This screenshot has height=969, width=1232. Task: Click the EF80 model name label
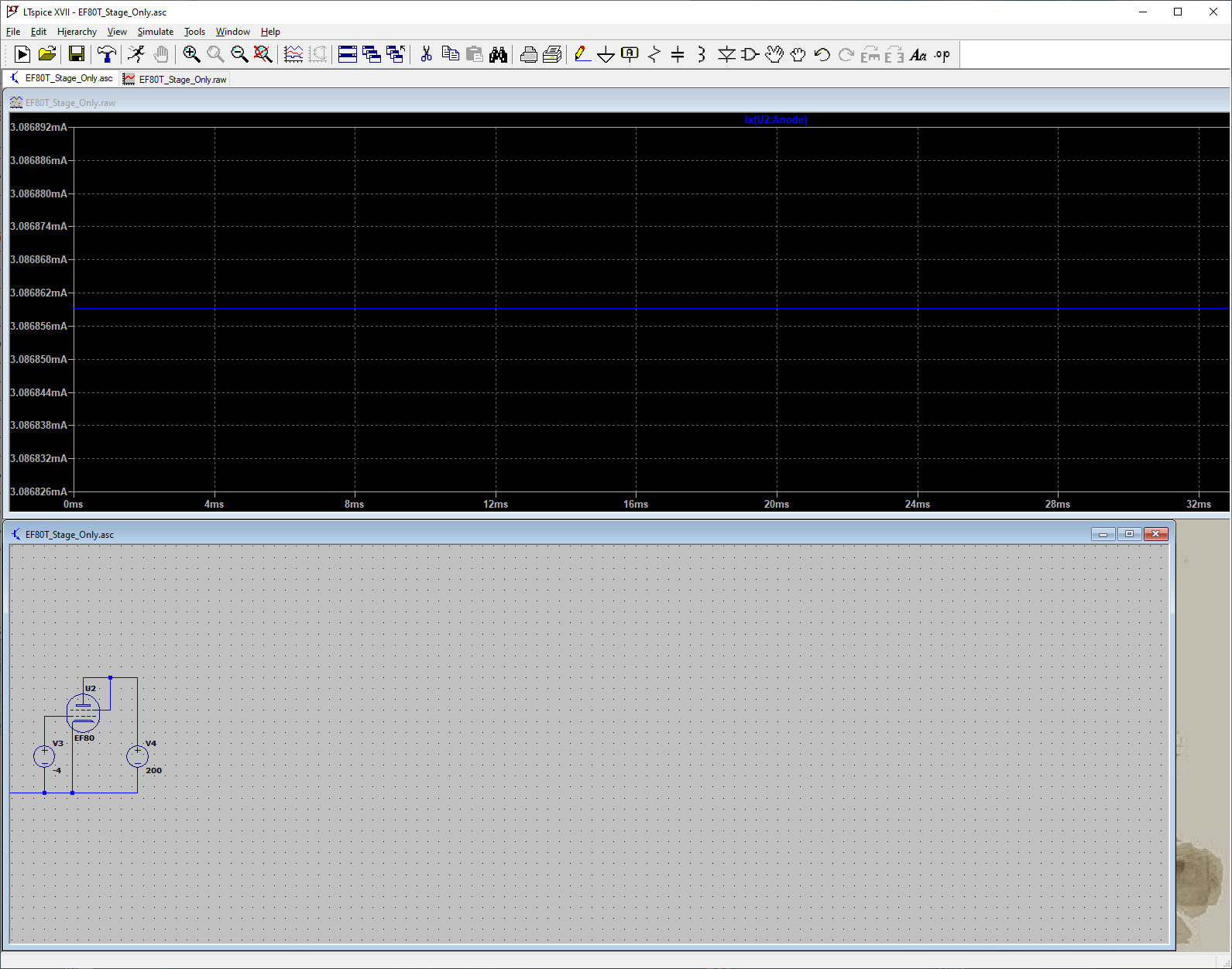84,738
